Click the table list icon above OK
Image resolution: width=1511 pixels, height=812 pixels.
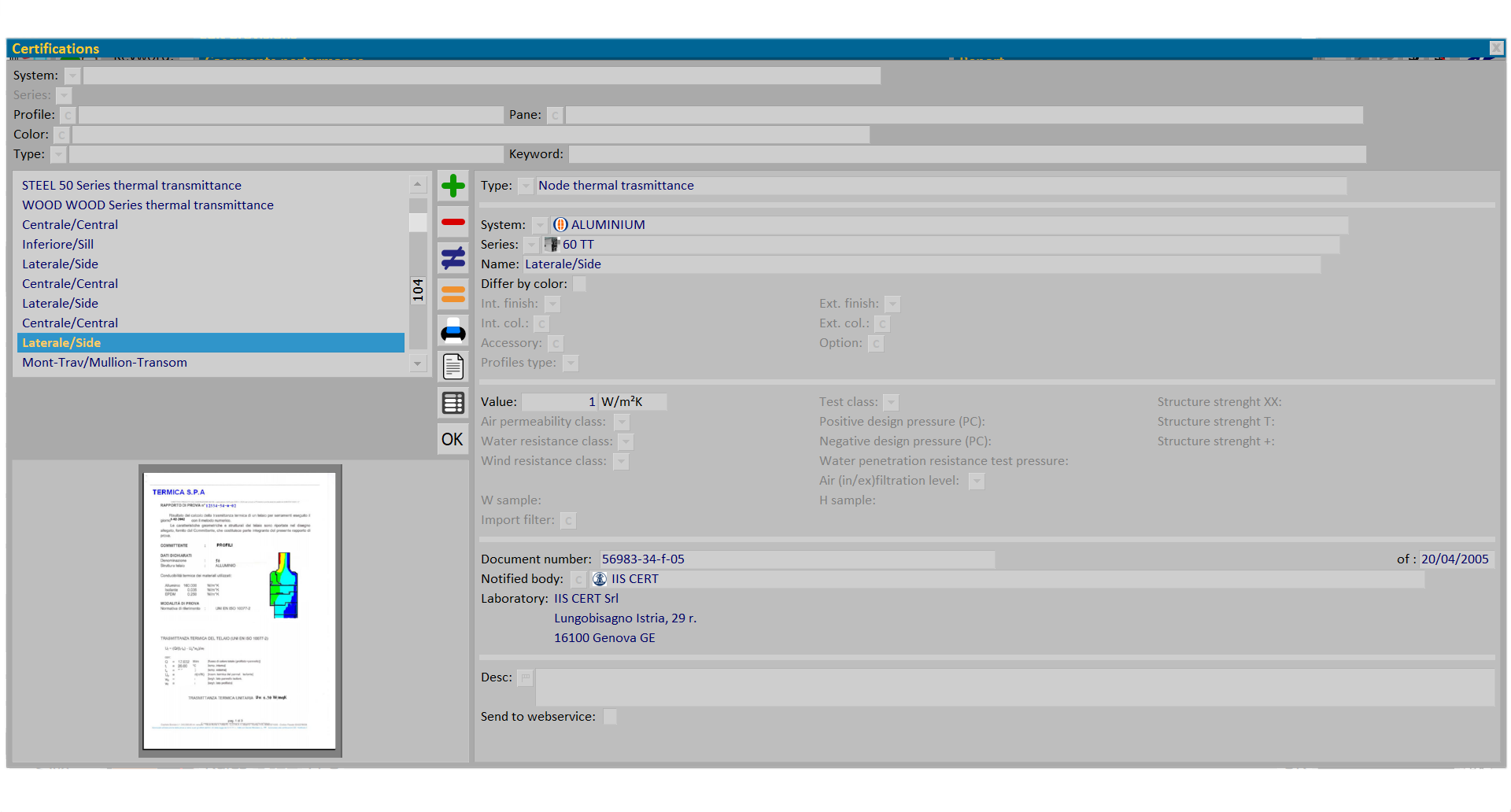(x=453, y=403)
